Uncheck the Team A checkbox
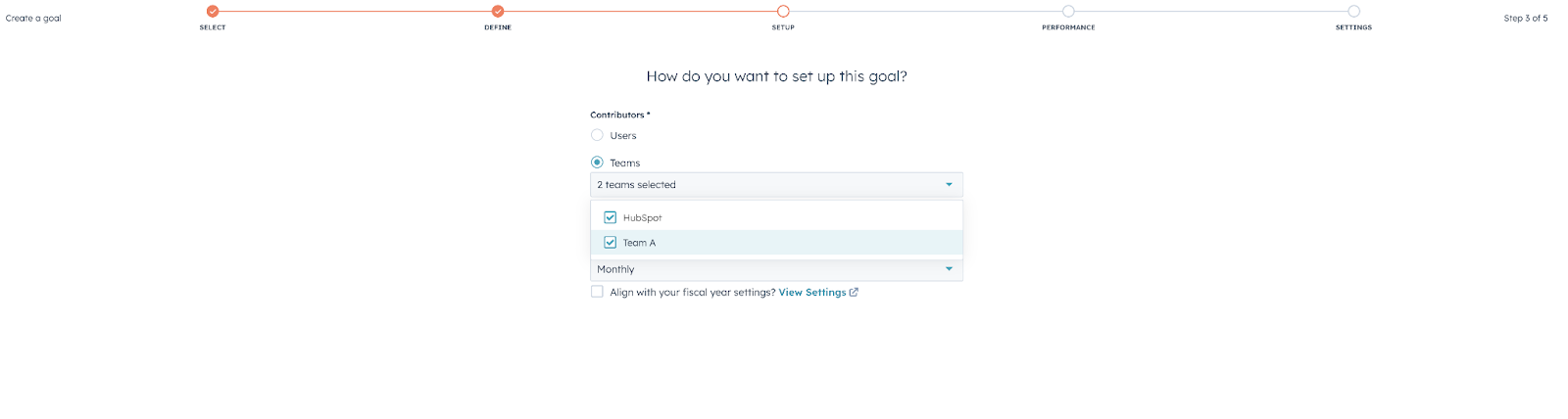Viewport: 1568px width, 419px height. coord(610,242)
